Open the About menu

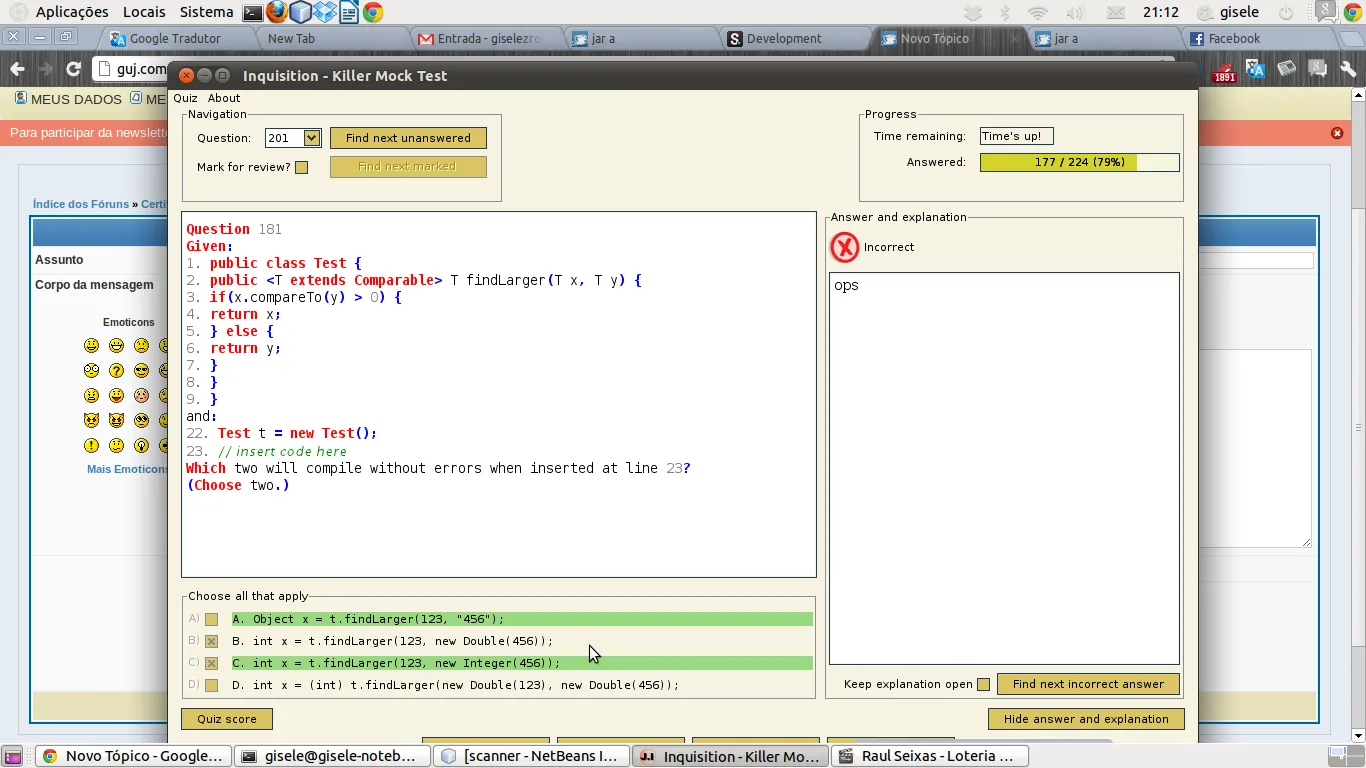coord(224,98)
